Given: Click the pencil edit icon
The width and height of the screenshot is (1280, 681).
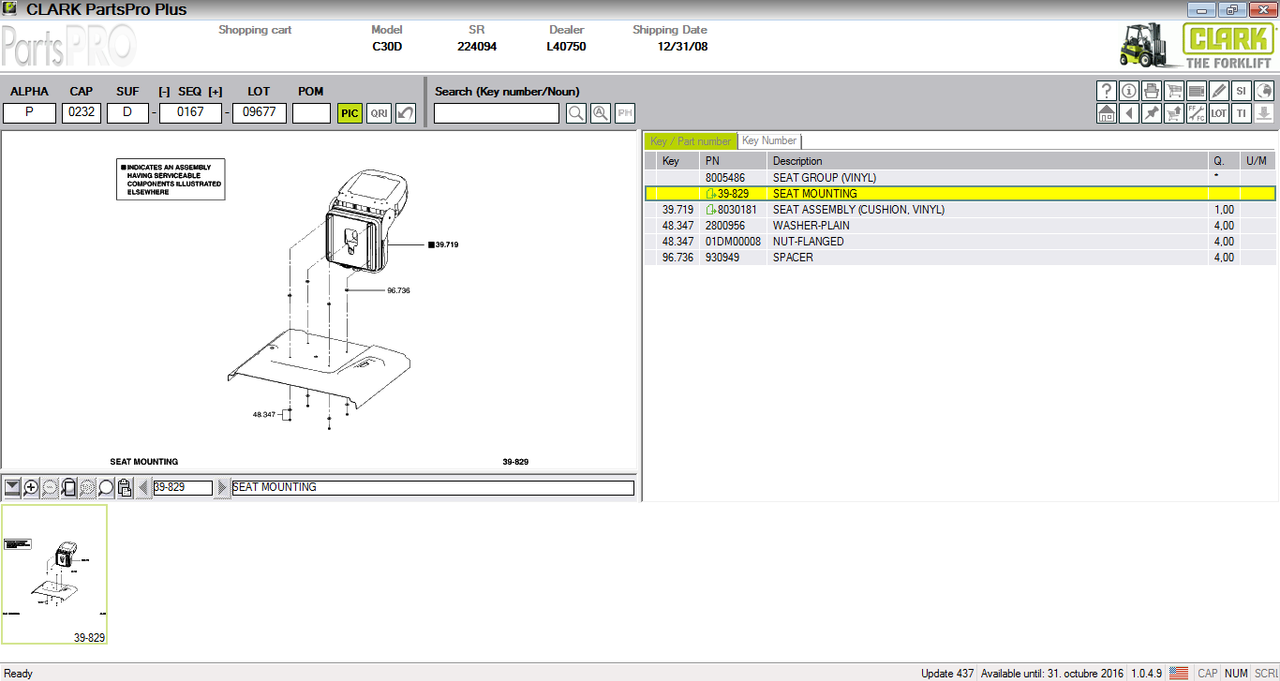Looking at the screenshot, I should point(1219,91).
